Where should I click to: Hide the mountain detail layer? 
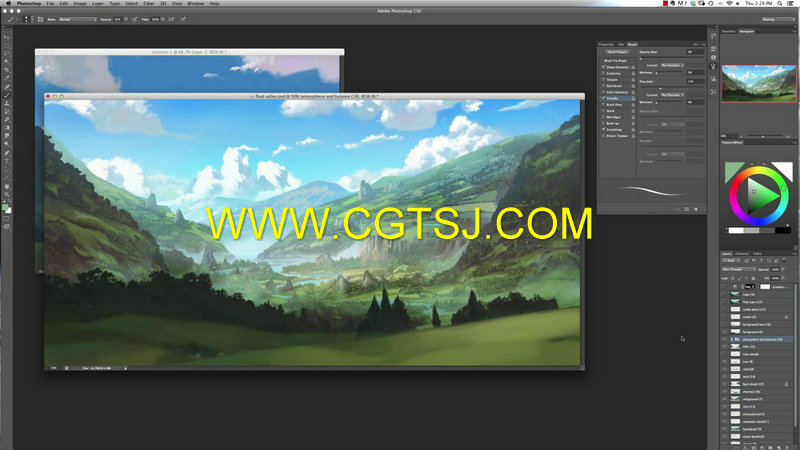tap(724, 421)
